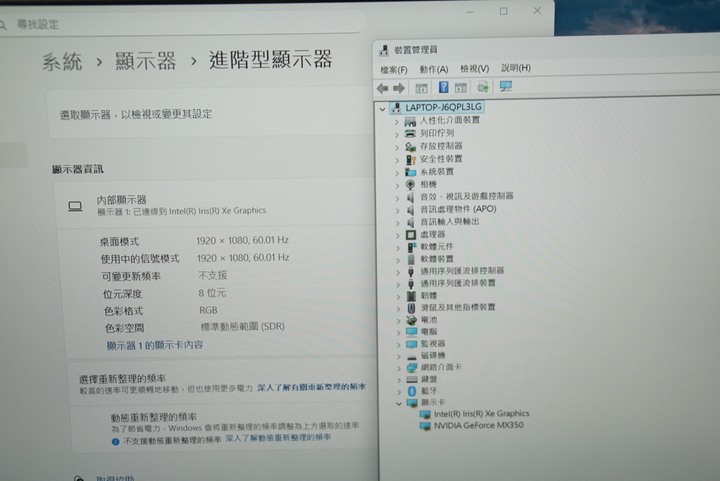Click the speaker icon for 音效、視訊及遊戲控制器
Screen dimensions: 720x481
click(x=411, y=197)
